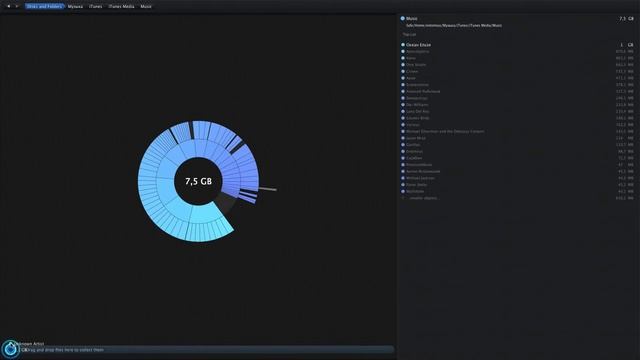Click the color dot beside Lana Del Rey
The width and height of the screenshot is (640, 360).
point(403,111)
